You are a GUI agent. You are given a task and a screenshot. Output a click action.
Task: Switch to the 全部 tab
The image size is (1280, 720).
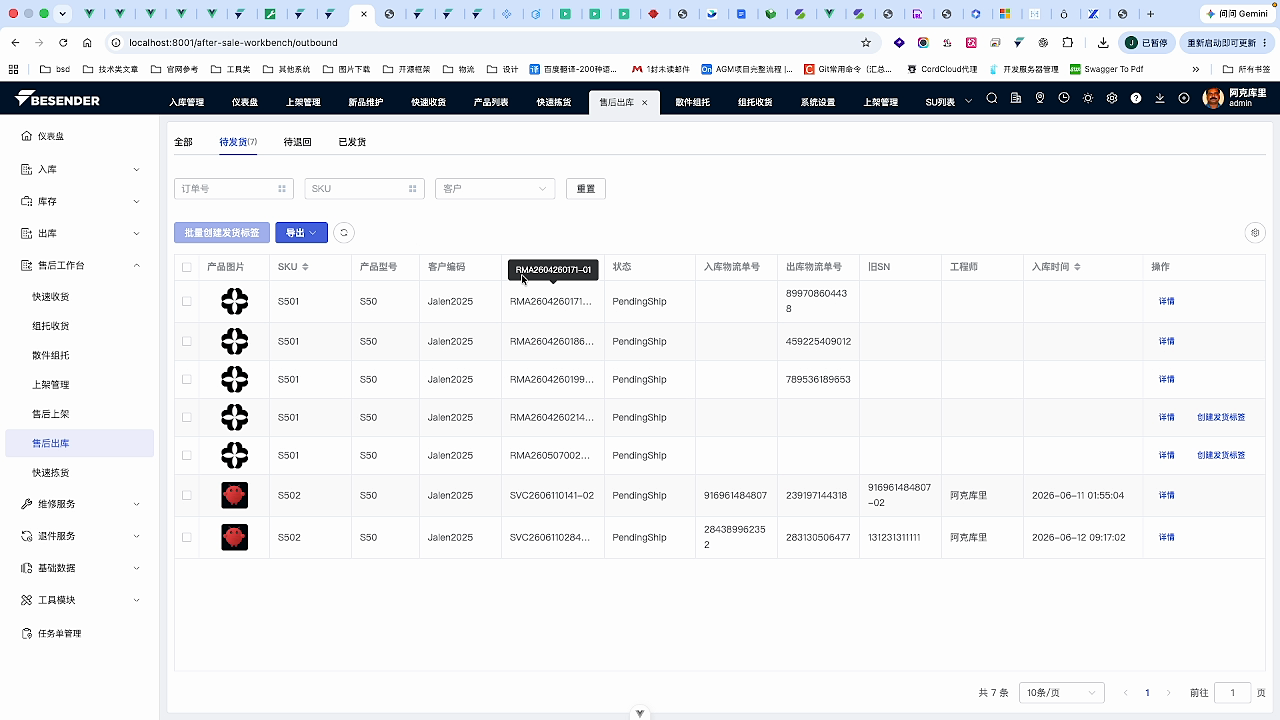[x=183, y=142]
